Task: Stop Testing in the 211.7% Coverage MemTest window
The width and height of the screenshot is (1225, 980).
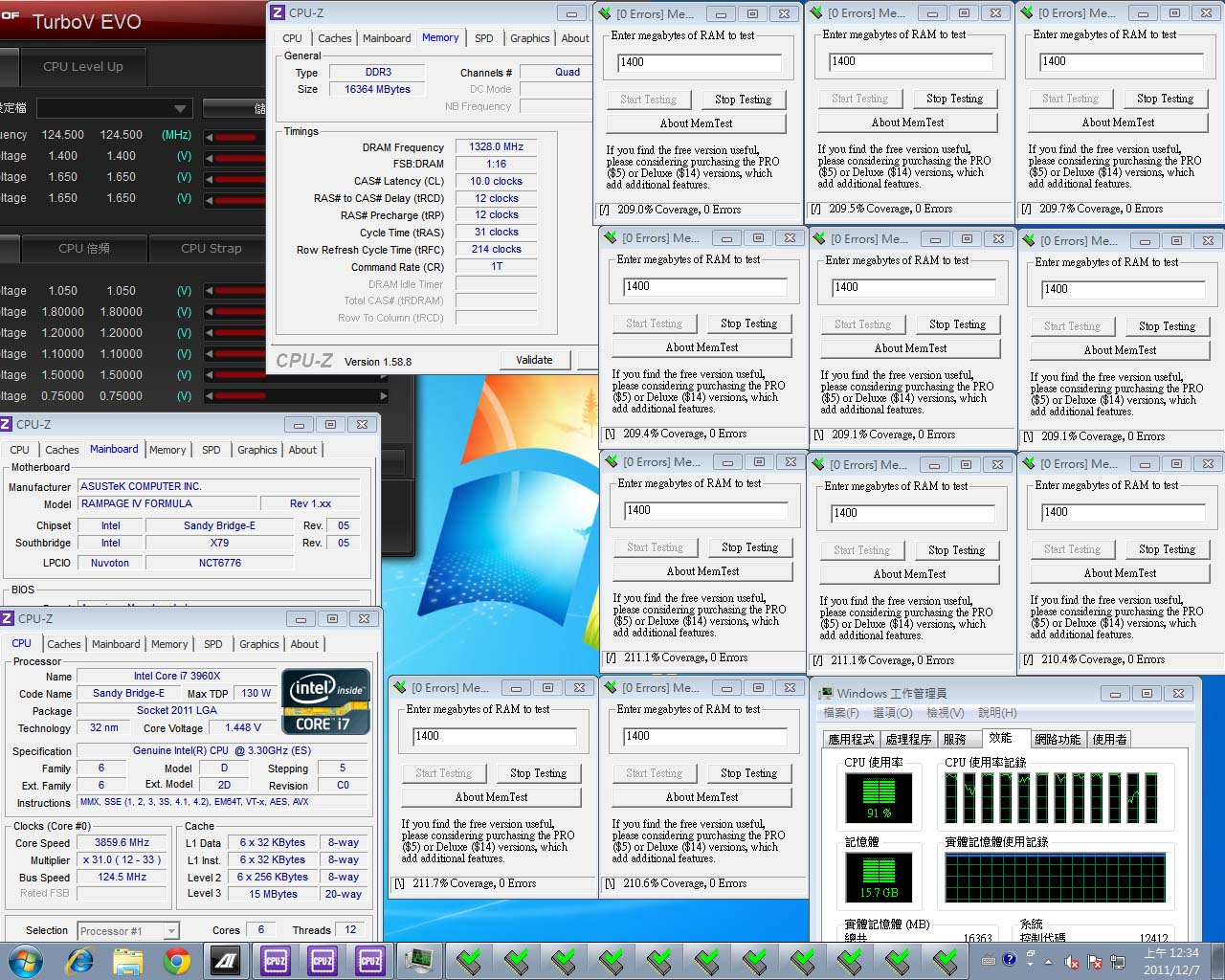Action: 538,773
